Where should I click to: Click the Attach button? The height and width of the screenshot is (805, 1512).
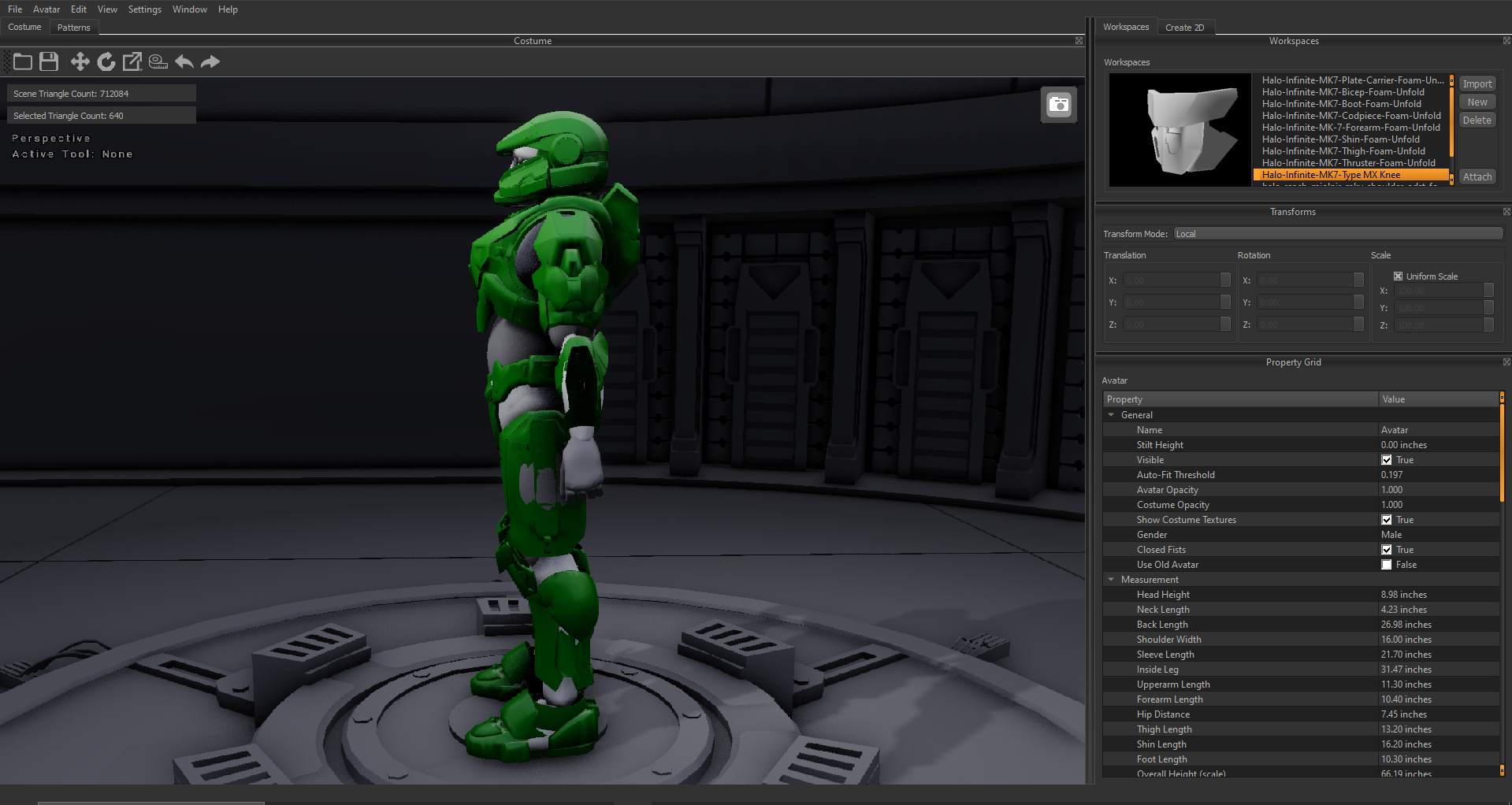pos(1477,177)
